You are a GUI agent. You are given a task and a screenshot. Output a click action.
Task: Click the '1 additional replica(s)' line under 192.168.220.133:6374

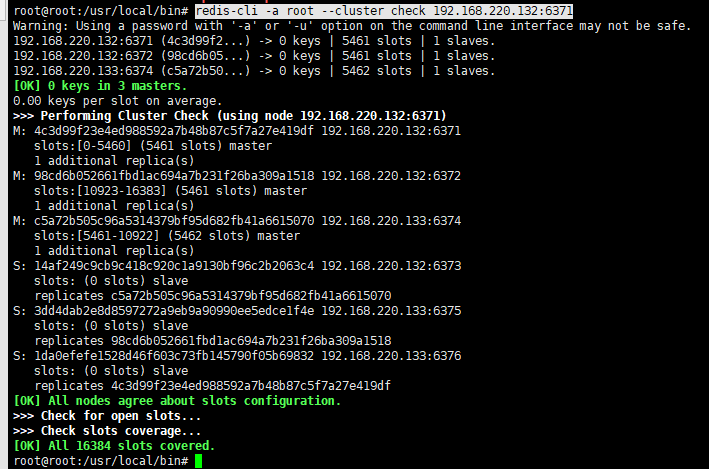pyautogui.click(x=114, y=251)
